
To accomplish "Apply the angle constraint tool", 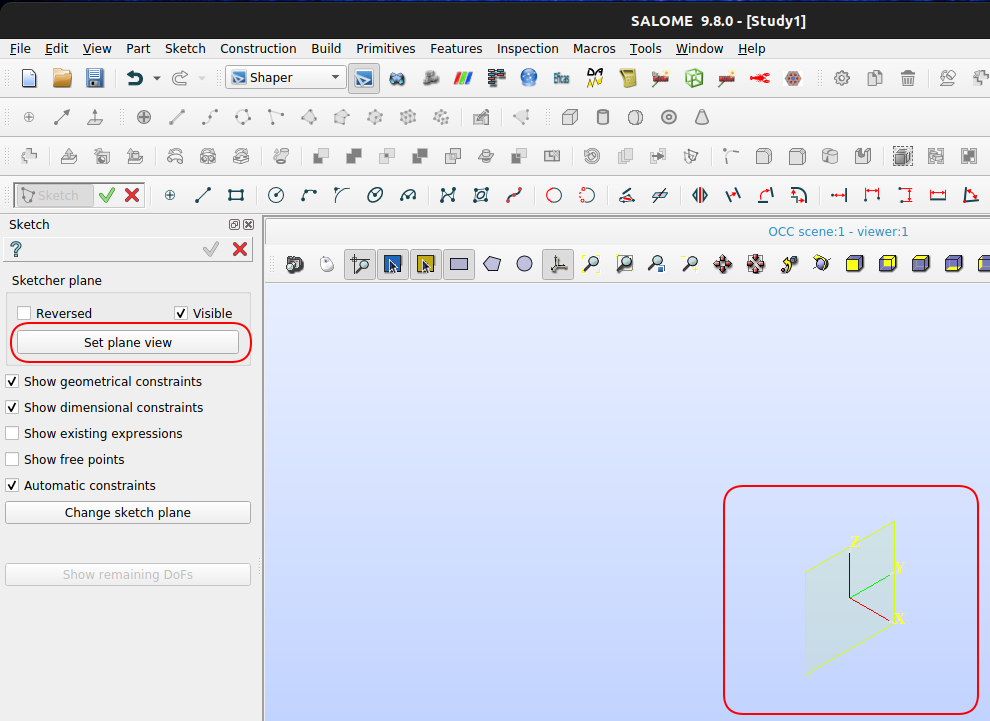I will click(x=970, y=195).
